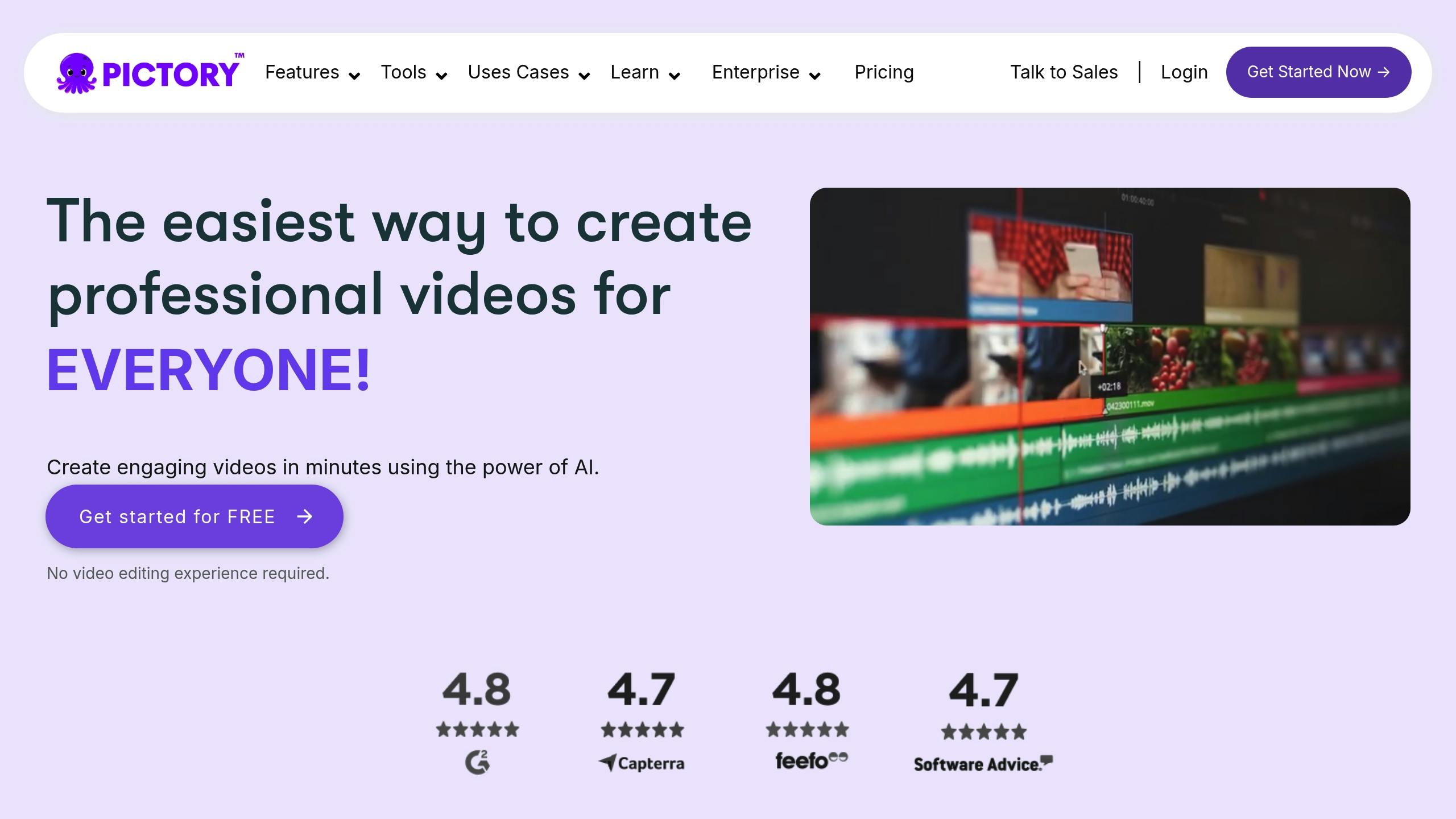
Task: Open the Software Advice logo
Action: pos(983,764)
